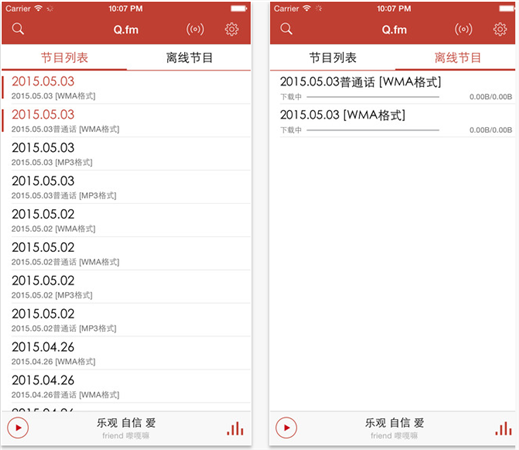Tap 0.00B/0.00B size of 2015.05.03普通话 download
The image size is (519, 450).
pyautogui.click(x=491, y=97)
